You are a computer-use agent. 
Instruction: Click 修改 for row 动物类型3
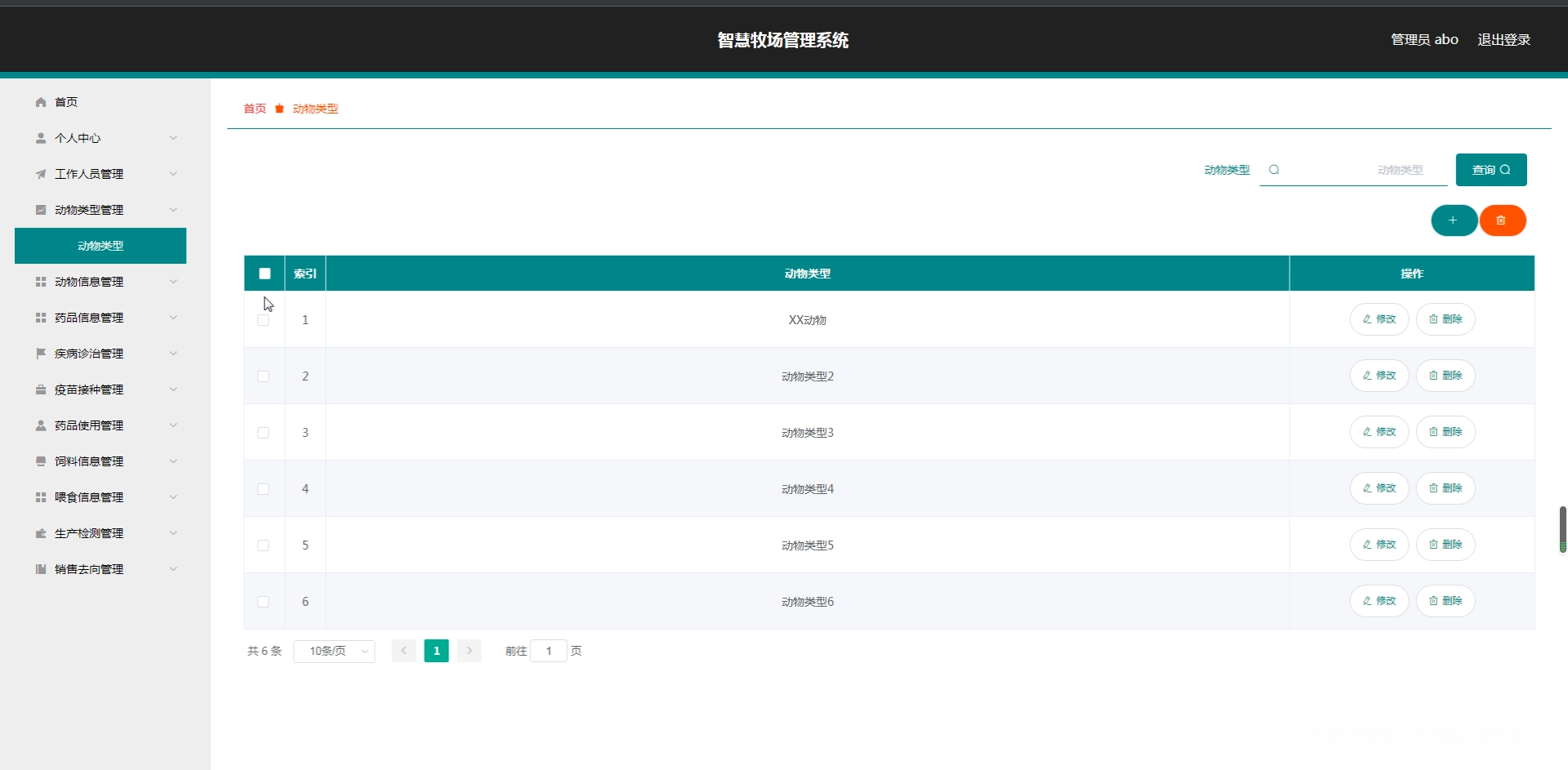(x=1379, y=432)
